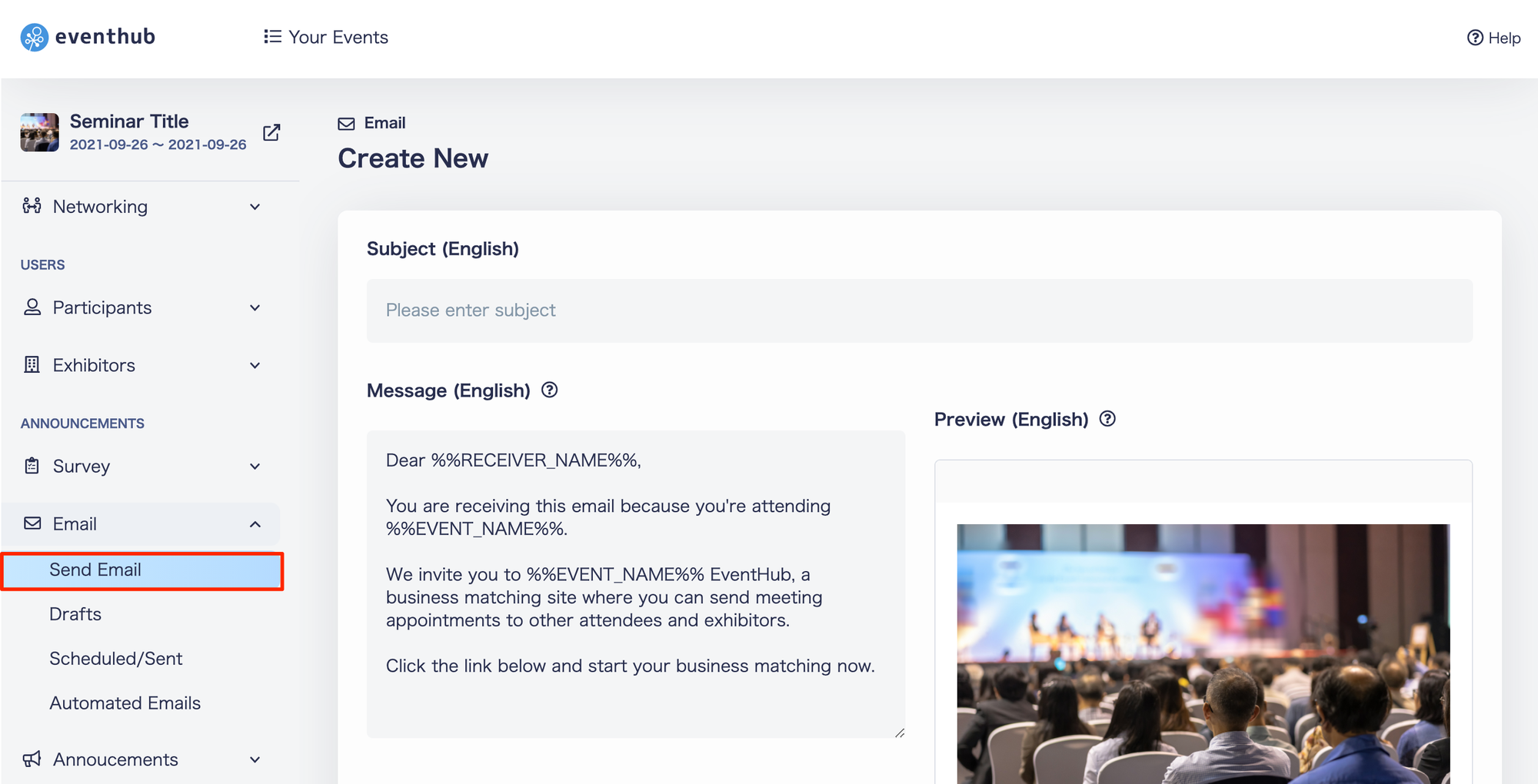Click the Email breadcrumb envelope icon
Viewport: 1538px width, 784px height.
click(347, 123)
